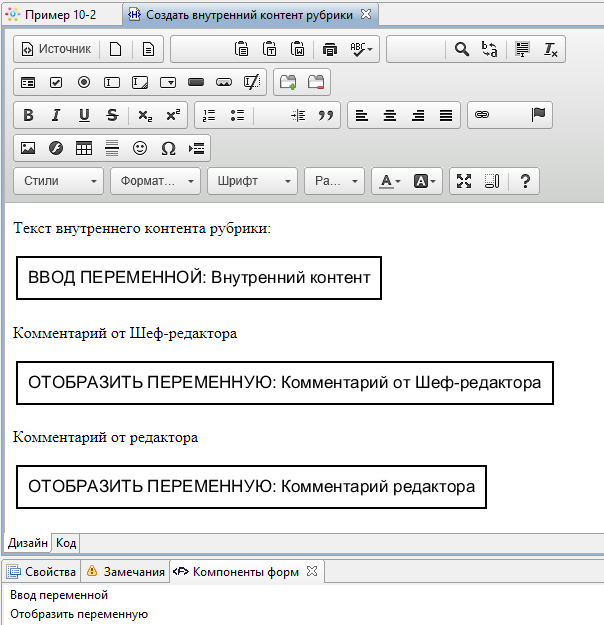604x625 pixels.
Task: Insert special character with Omega icon
Action: (x=168, y=148)
